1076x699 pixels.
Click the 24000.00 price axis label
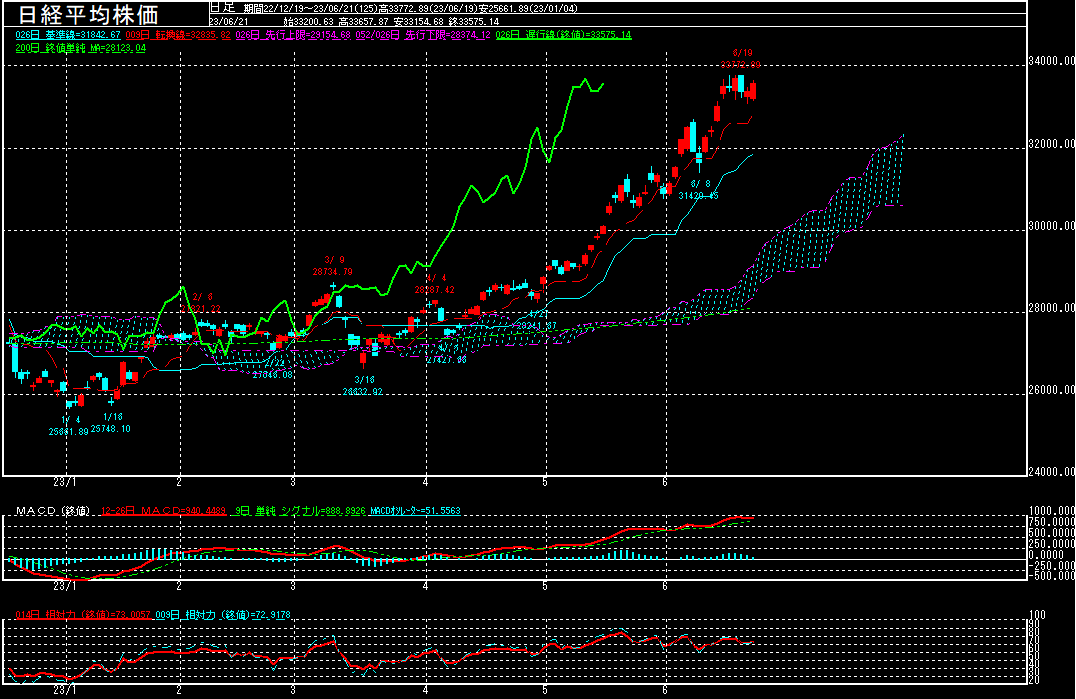click(1051, 472)
